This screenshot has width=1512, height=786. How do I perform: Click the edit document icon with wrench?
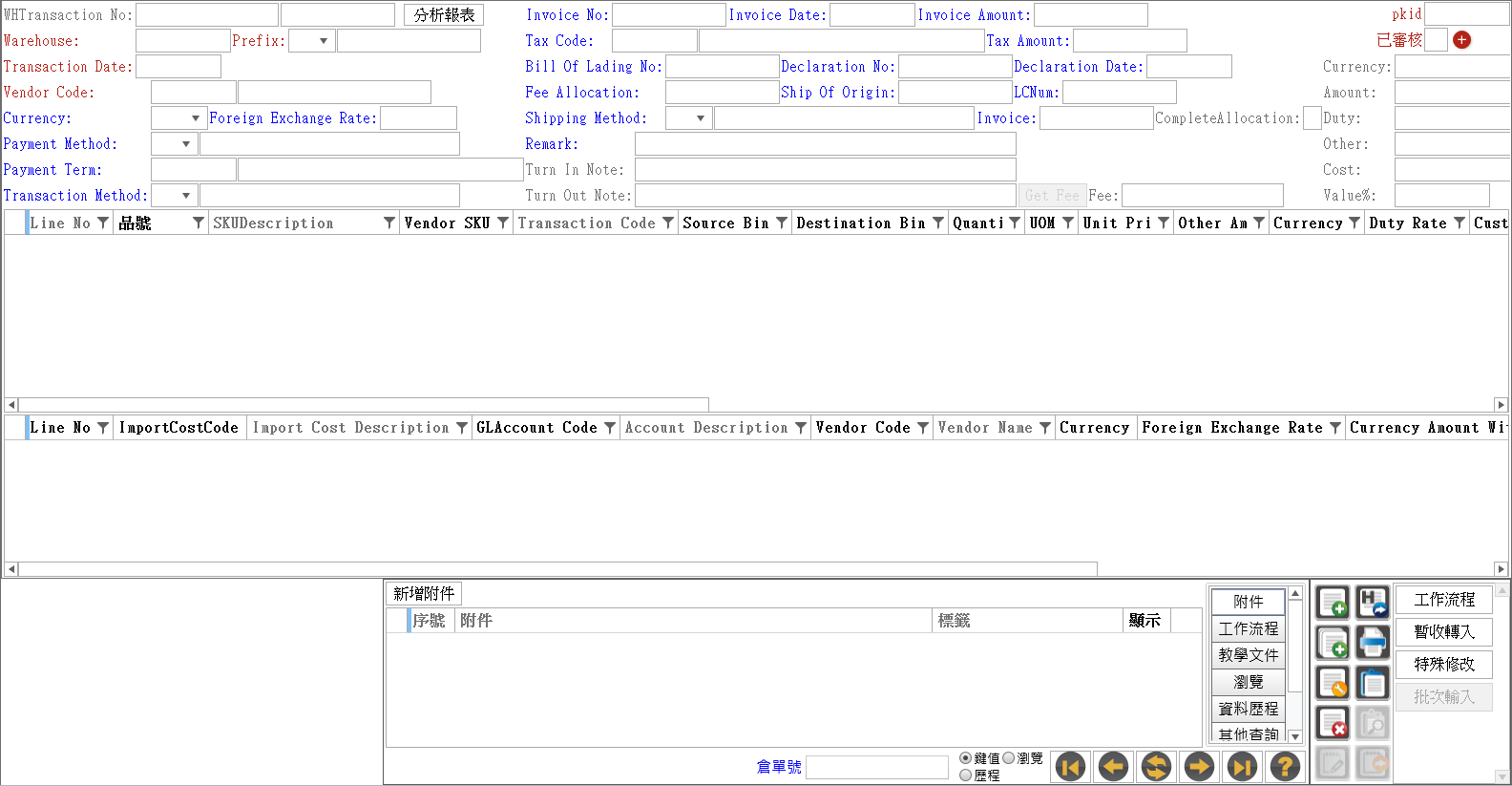coord(1333,683)
